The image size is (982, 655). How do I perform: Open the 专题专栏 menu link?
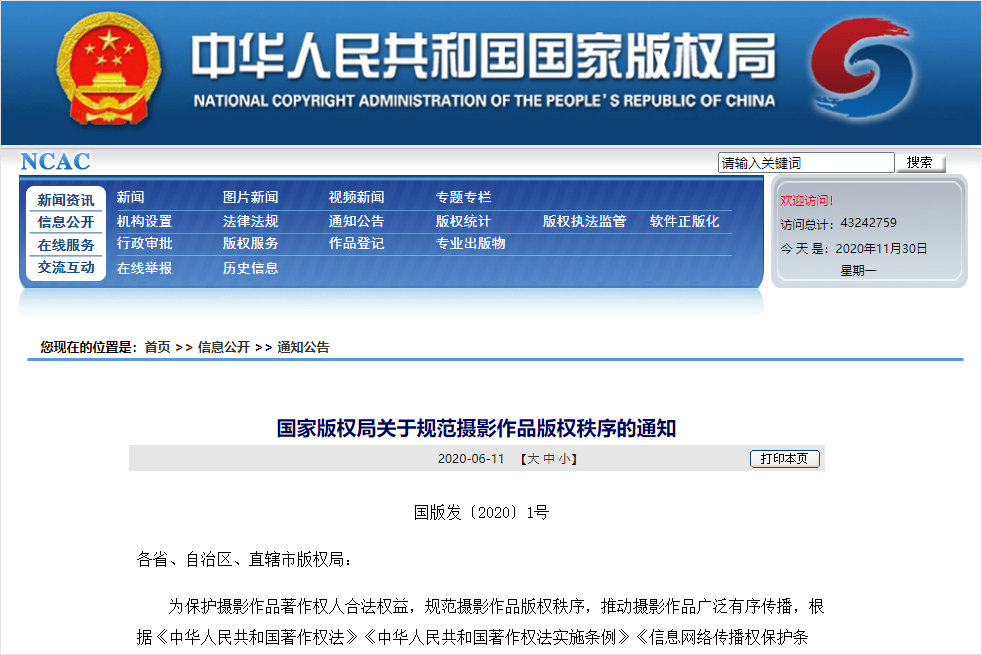pos(463,197)
